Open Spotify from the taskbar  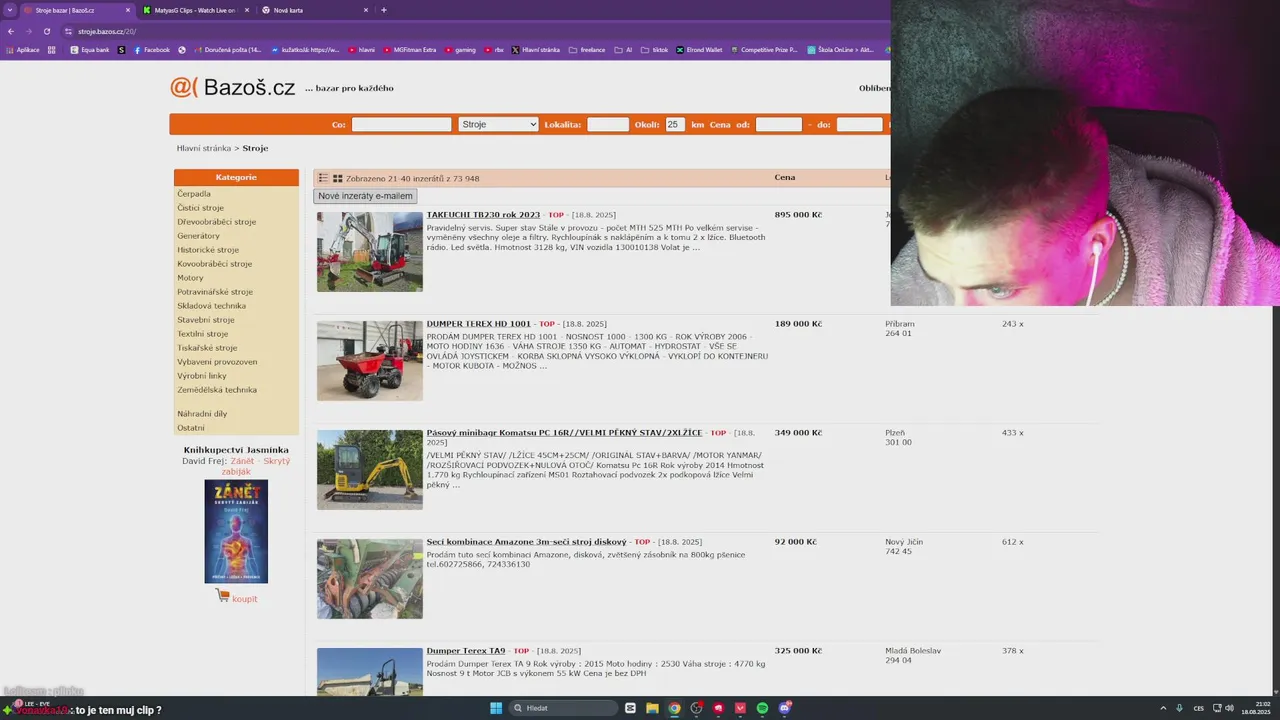coord(762,708)
